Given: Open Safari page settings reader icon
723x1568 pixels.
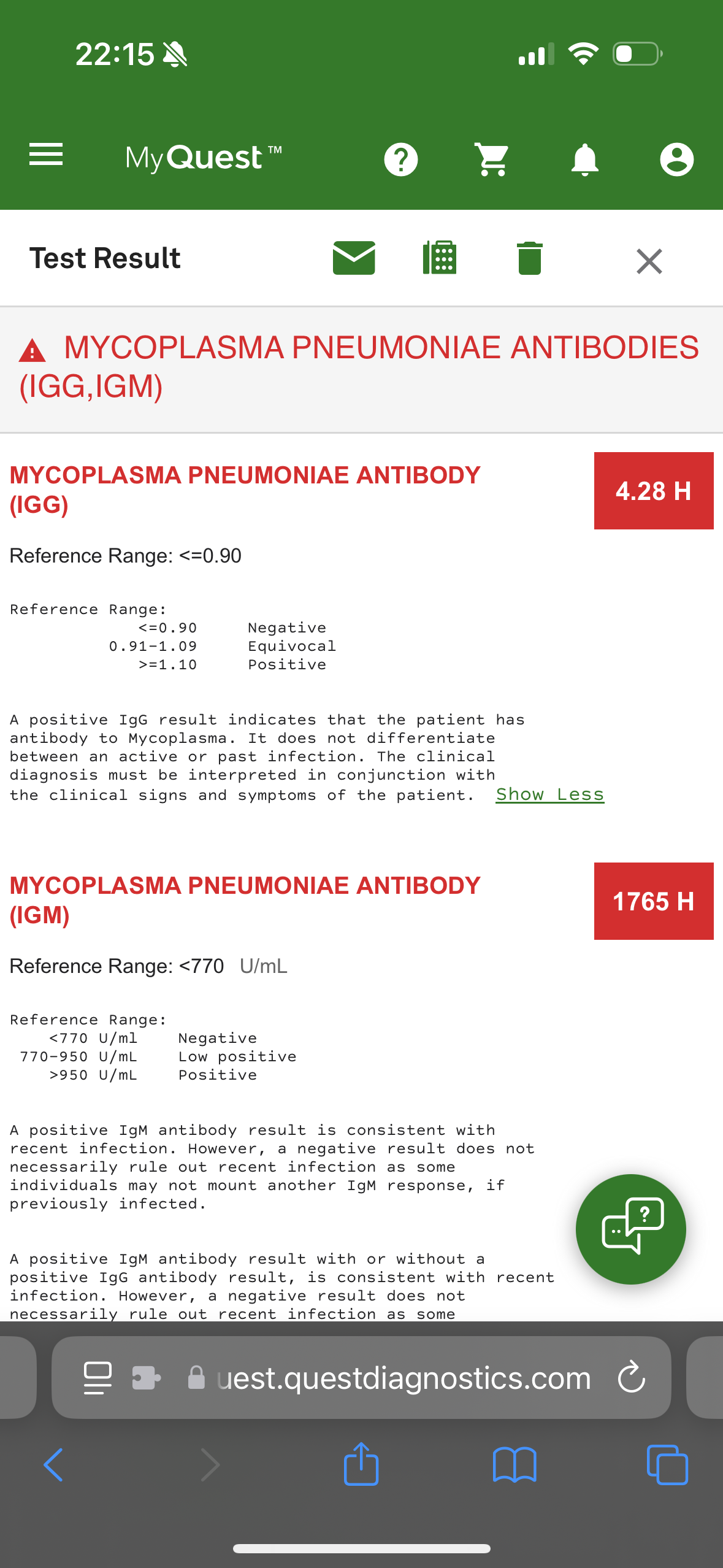Looking at the screenshot, I should (x=98, y=1378).
